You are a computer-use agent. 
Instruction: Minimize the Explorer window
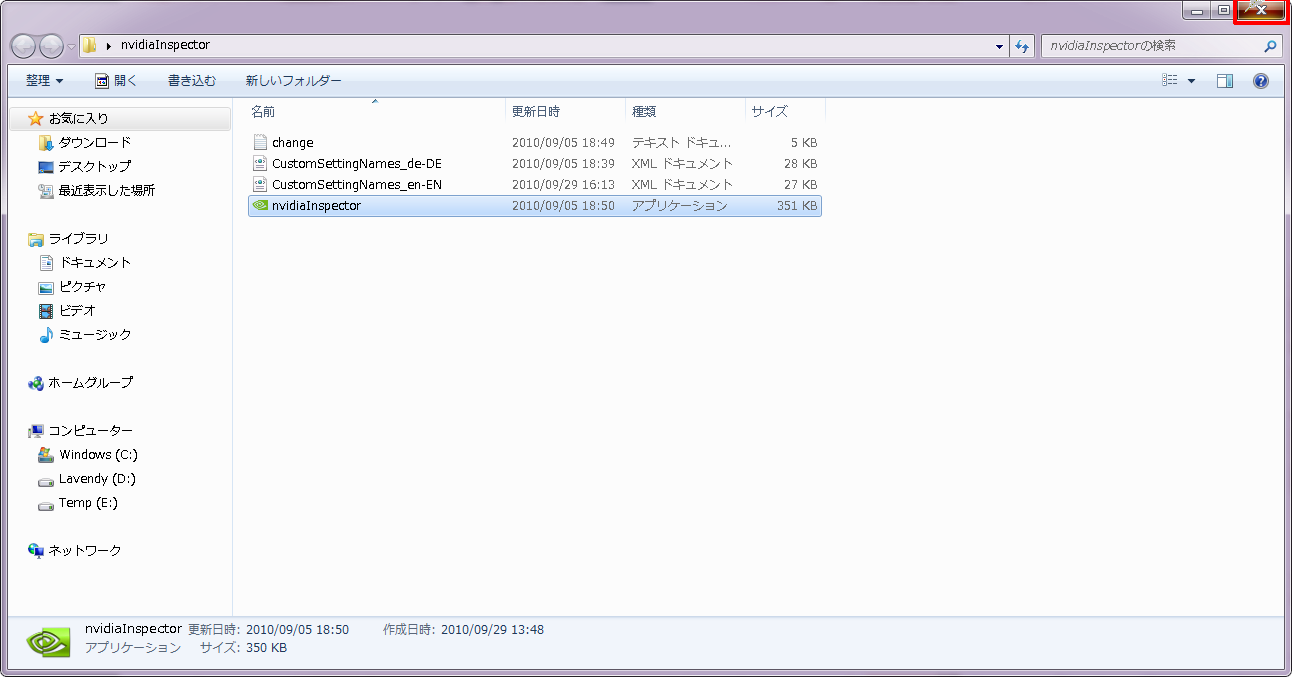point(1196,10)
